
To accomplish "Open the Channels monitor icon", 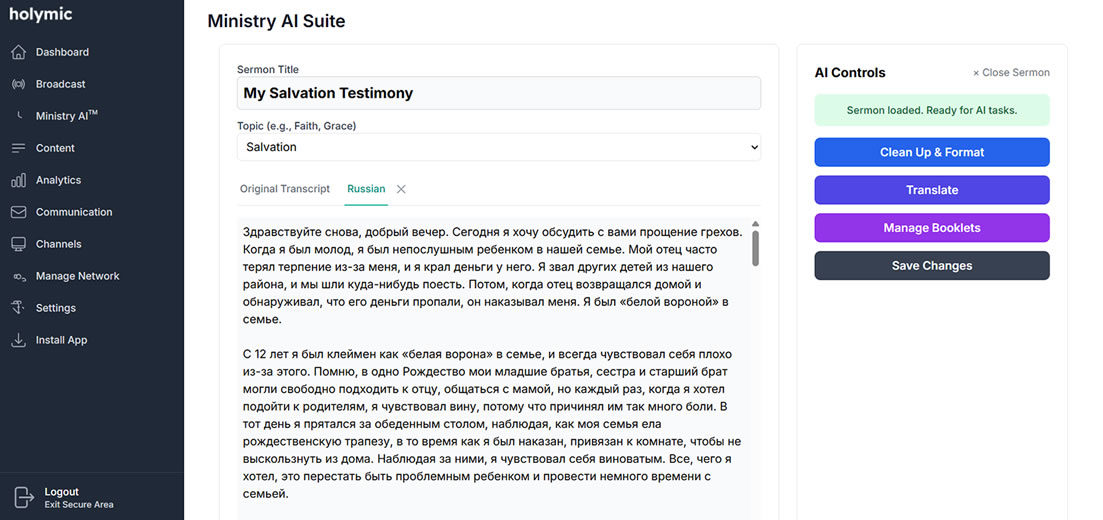I will pyautogui.click(x=18, y=244).
